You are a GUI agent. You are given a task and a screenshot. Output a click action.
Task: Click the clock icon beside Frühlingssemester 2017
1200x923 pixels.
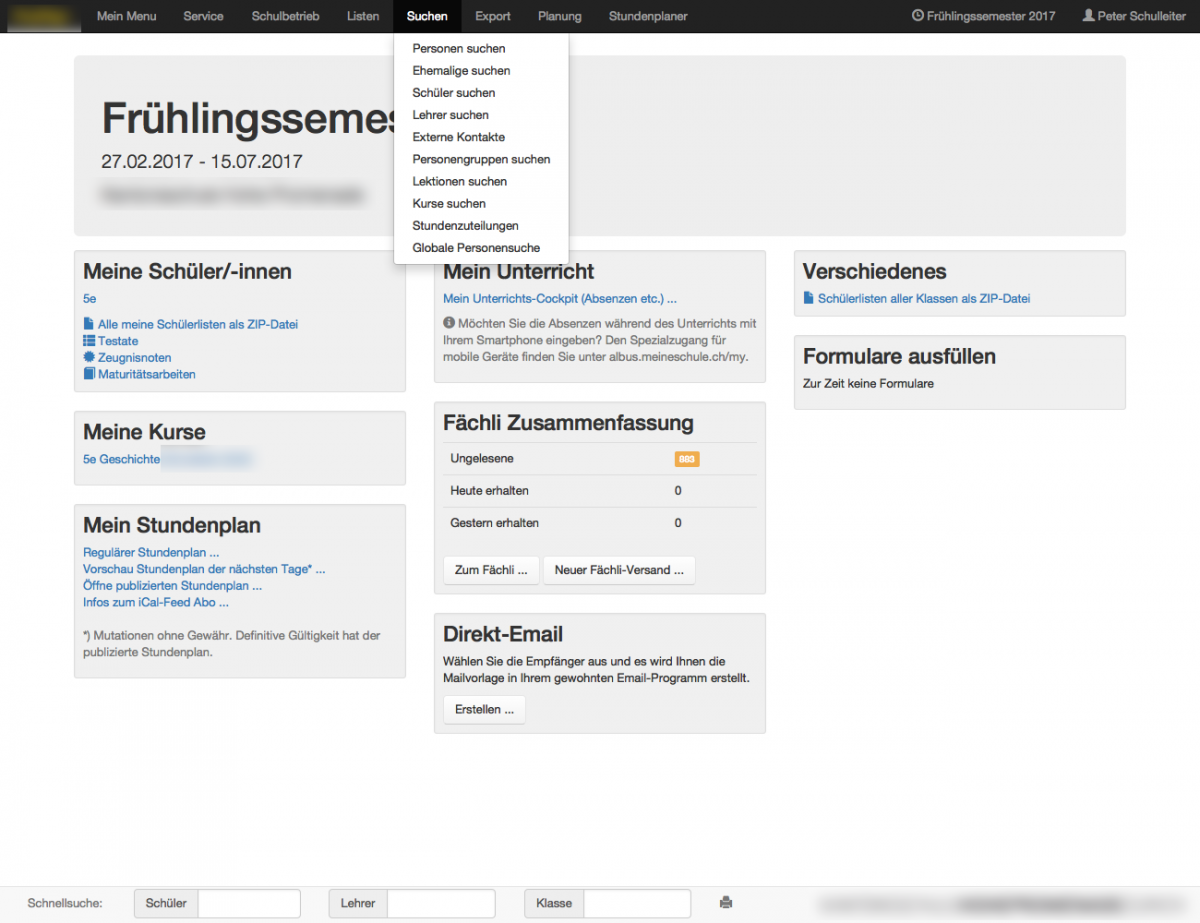click(x=918, y=16)
